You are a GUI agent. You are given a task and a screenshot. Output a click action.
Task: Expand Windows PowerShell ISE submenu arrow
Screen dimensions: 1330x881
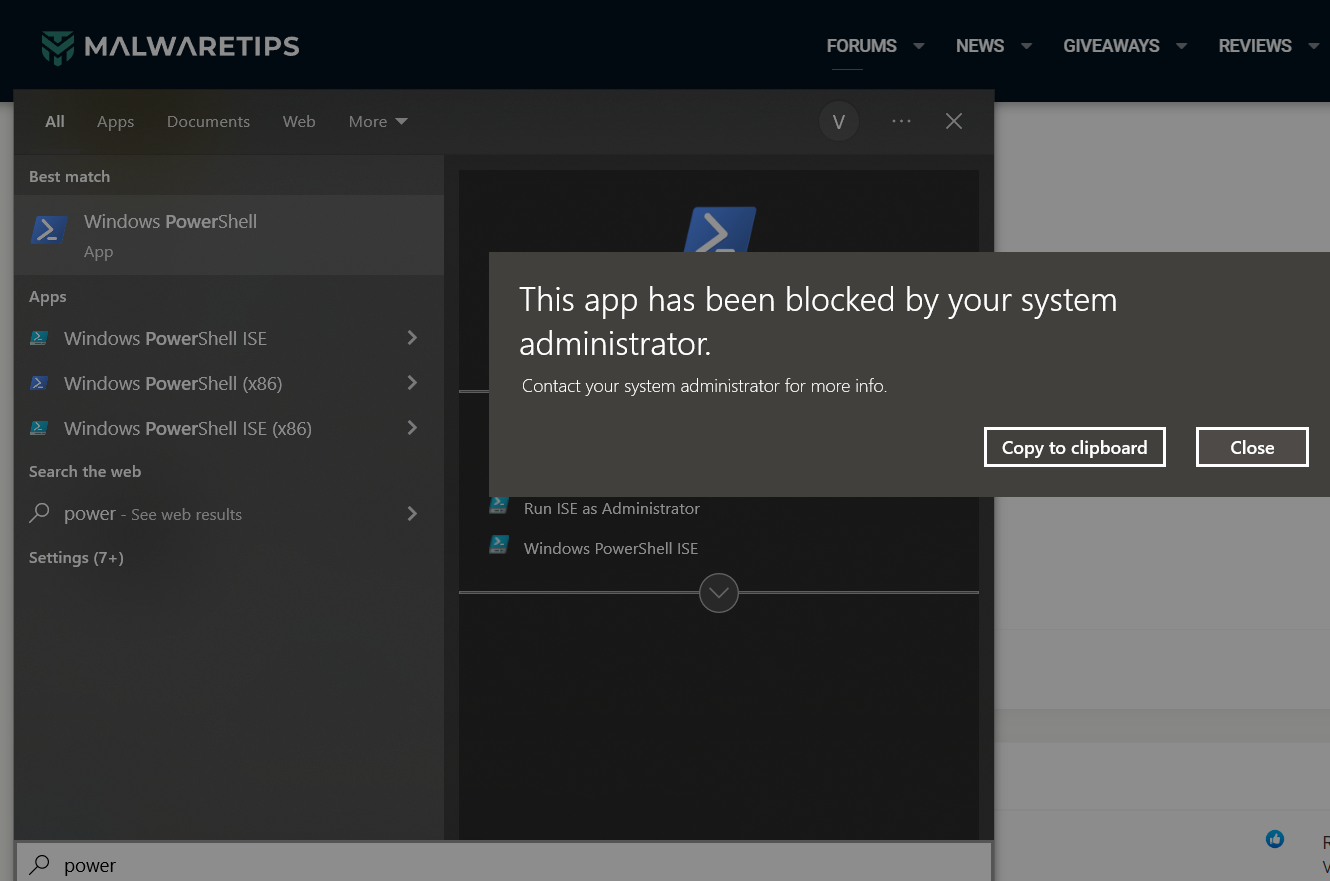tap(412, 338)
